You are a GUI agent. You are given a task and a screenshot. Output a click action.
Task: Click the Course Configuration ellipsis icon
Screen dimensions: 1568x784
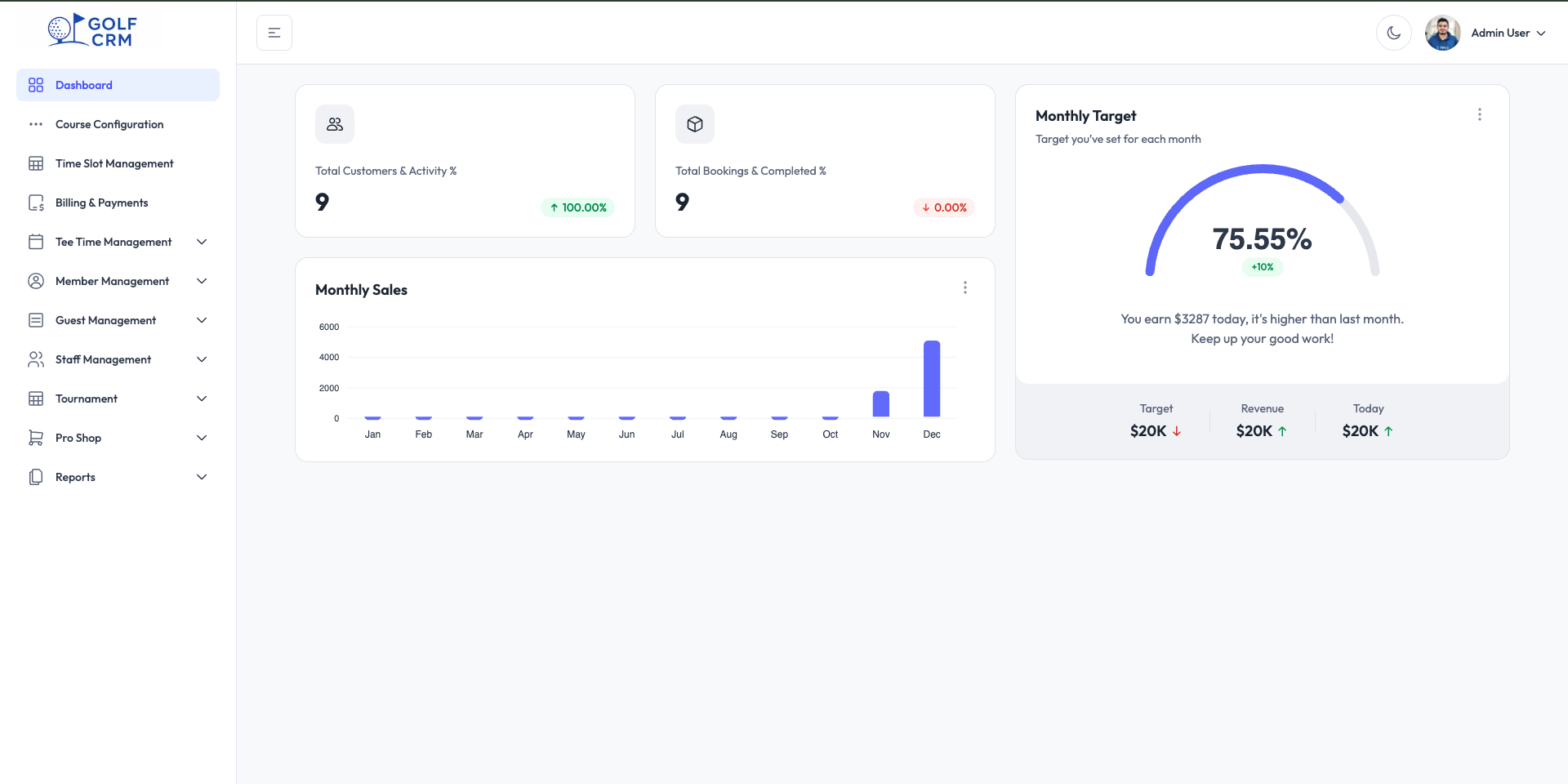36,124
